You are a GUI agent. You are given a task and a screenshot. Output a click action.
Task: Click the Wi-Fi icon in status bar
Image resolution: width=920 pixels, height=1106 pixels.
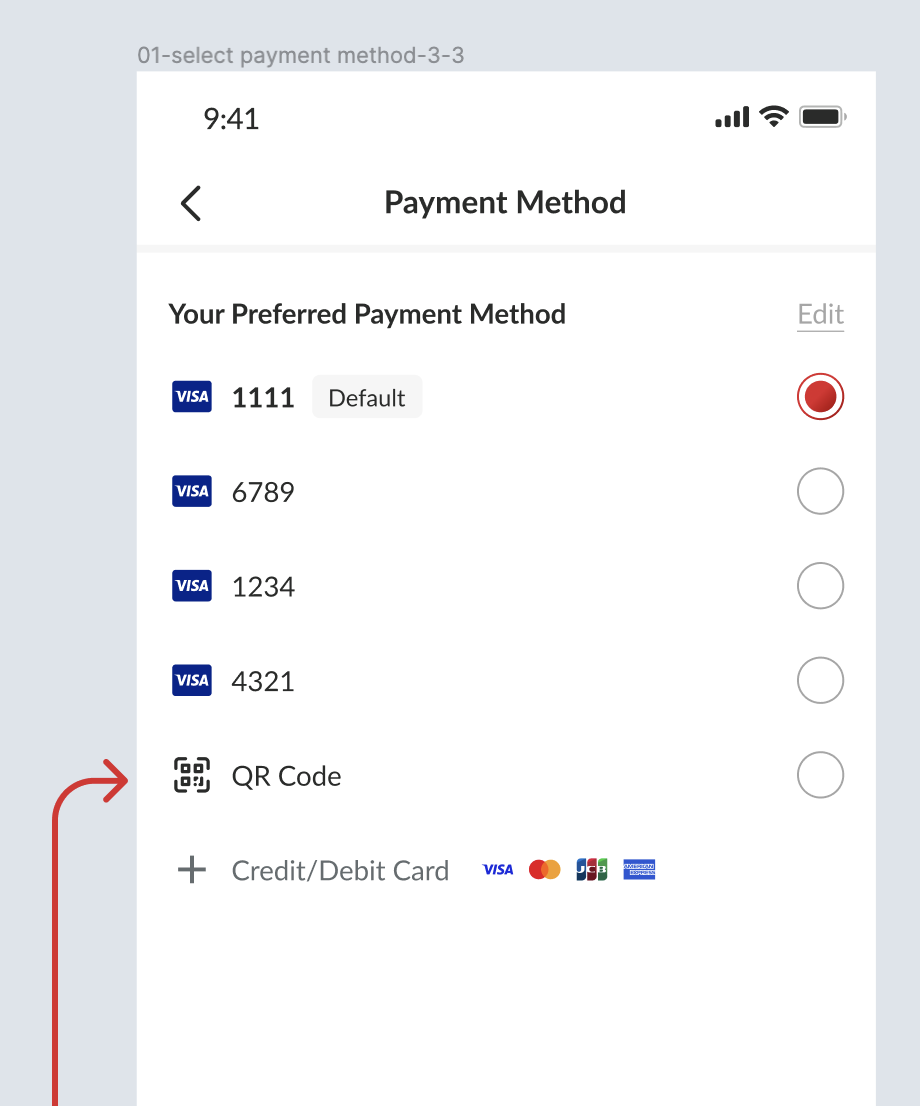[x=773, y=117]
